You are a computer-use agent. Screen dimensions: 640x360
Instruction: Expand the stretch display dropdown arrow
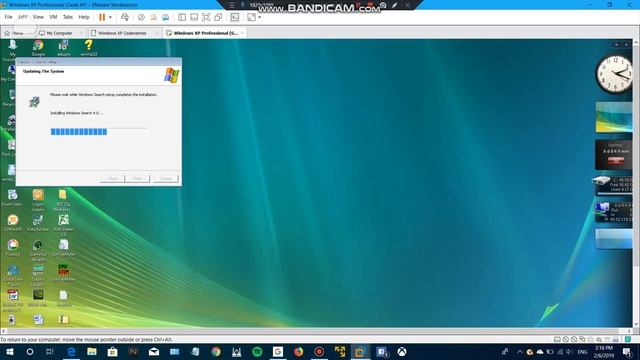pyautogui.click(x=260, y=17)
